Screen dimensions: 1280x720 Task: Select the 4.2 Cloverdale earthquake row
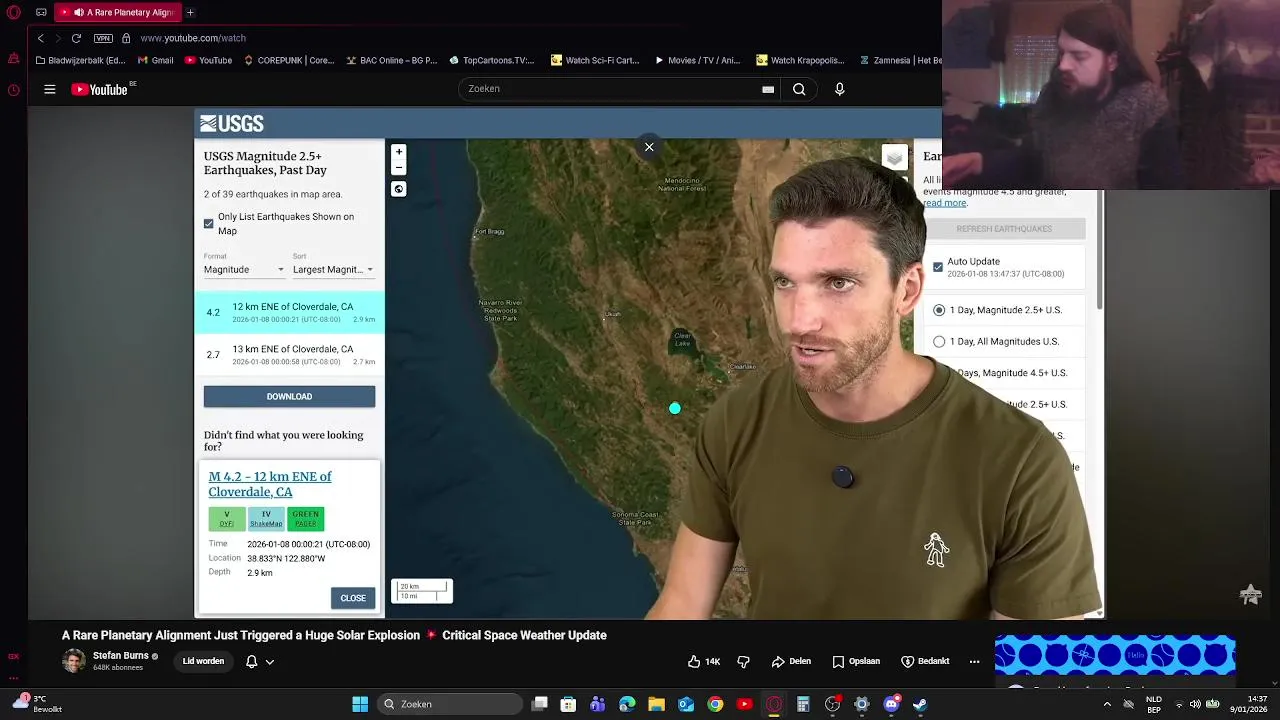(x=289, y=312)
